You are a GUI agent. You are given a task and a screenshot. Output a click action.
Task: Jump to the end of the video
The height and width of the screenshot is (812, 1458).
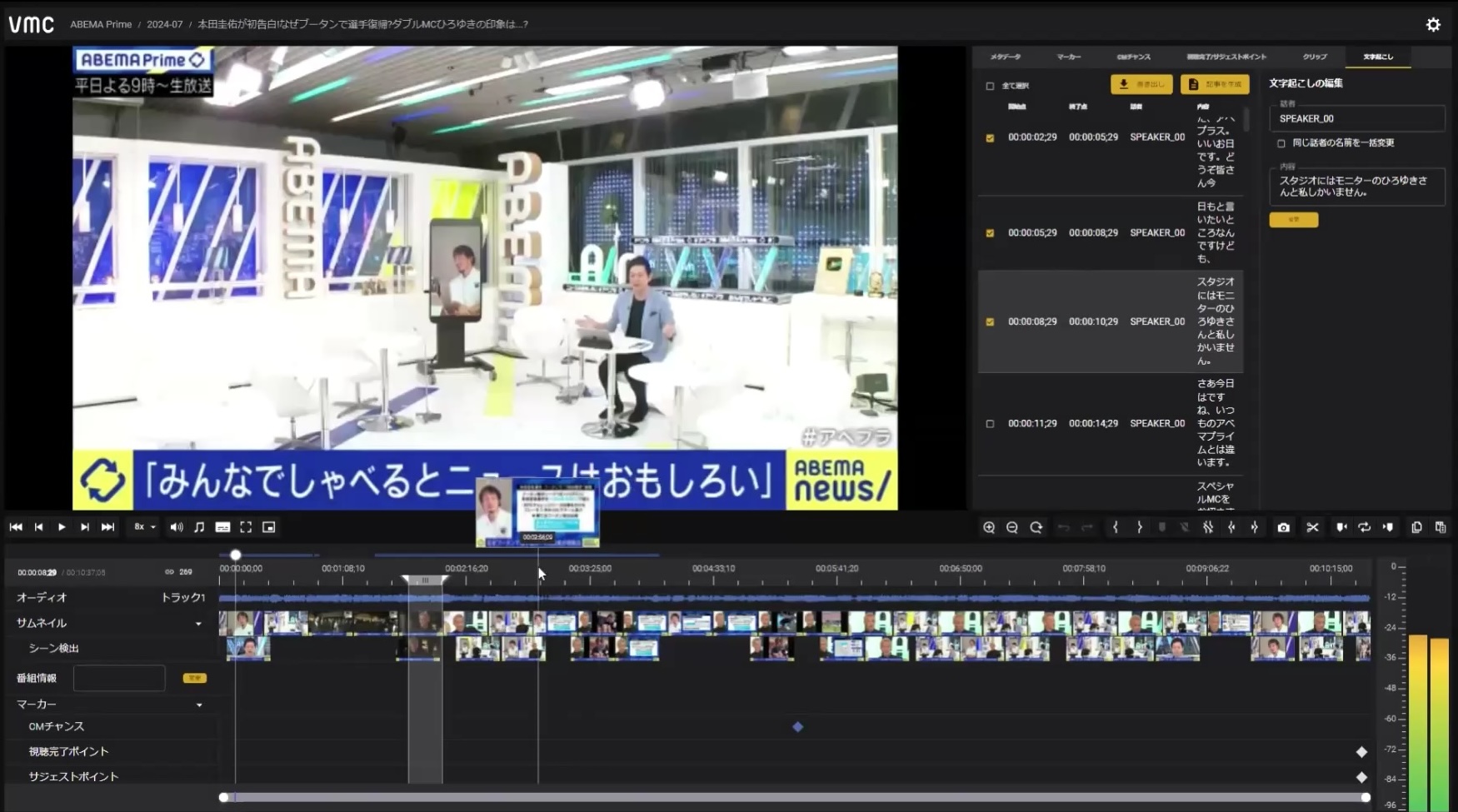[107, 527]
